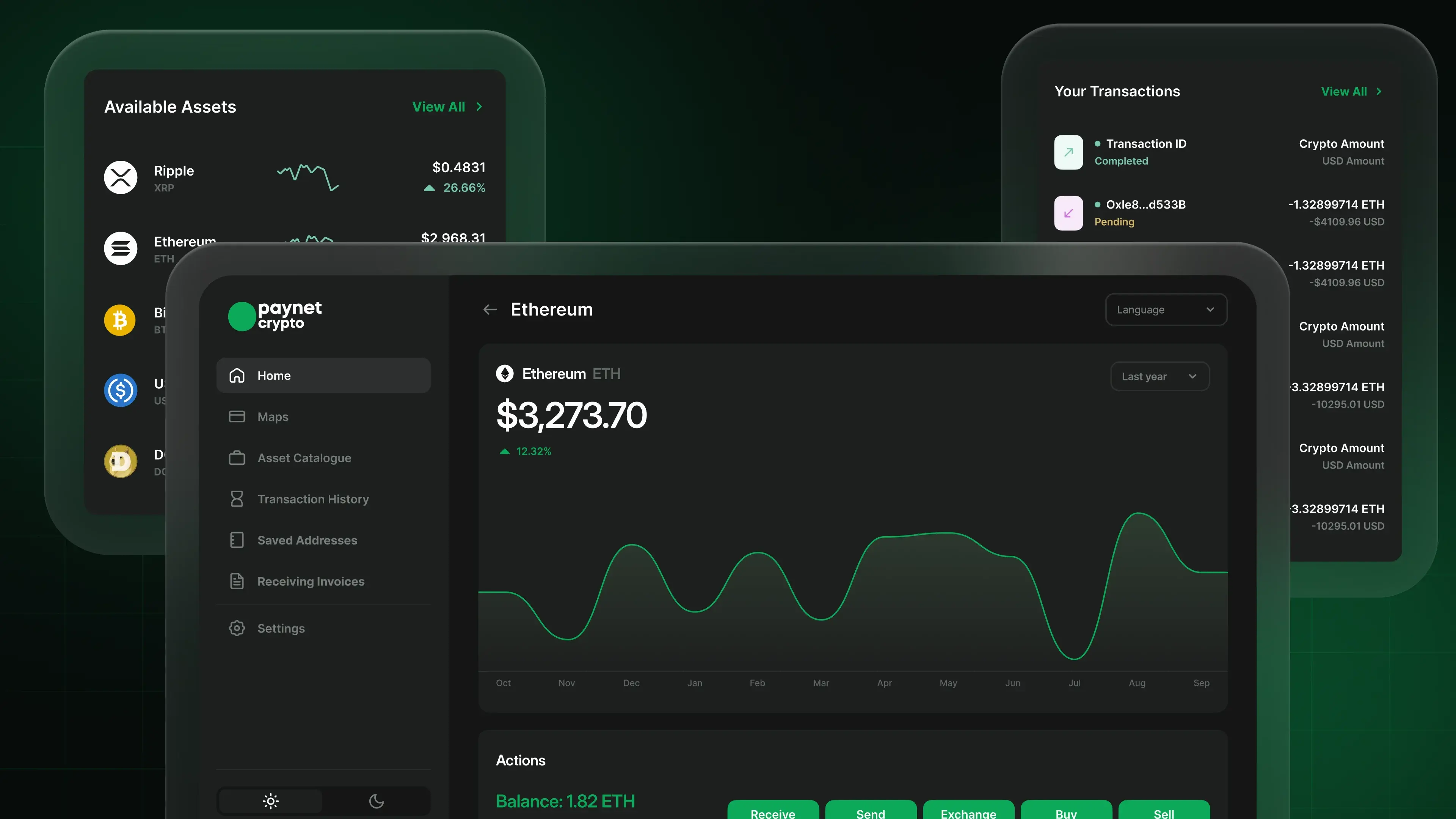Click the paynet crypto logo

pos(275,315)
